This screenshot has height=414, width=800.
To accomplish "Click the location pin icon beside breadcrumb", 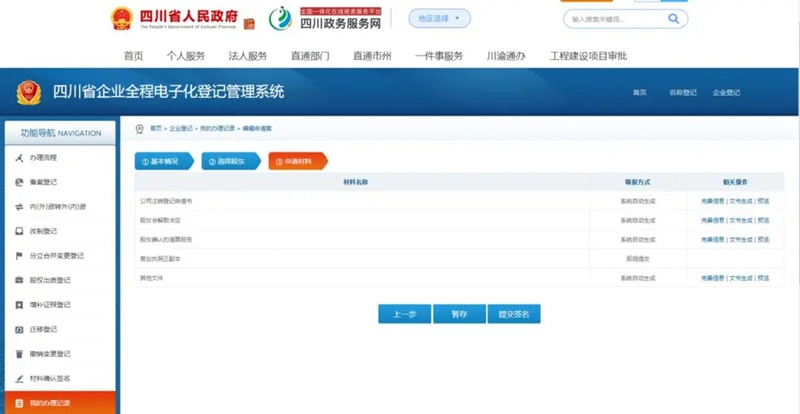I will [139, 129].
